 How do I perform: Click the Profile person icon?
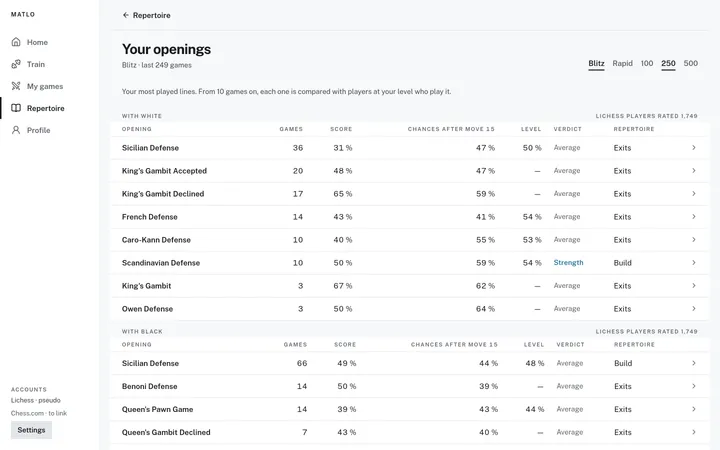16,130
